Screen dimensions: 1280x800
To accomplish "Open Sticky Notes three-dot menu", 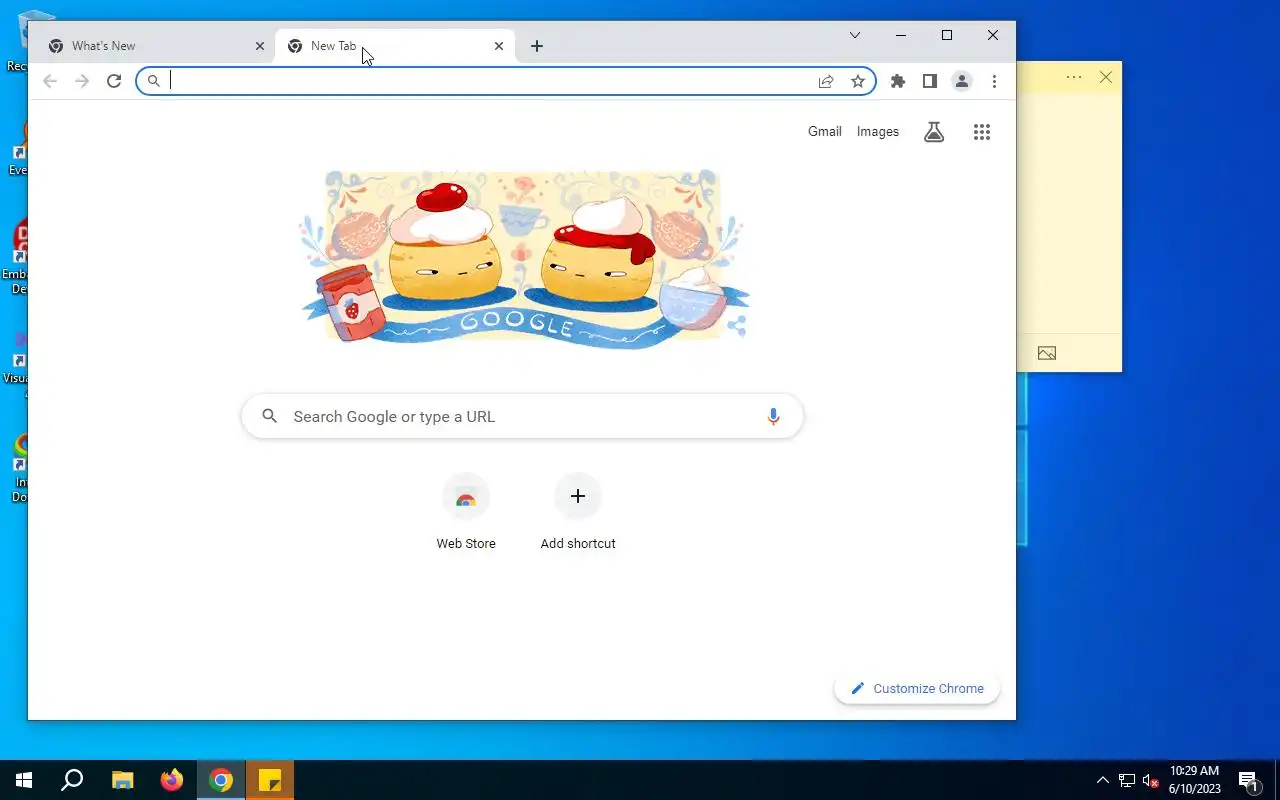I will pyautogui.click(x=1074, y=77).
